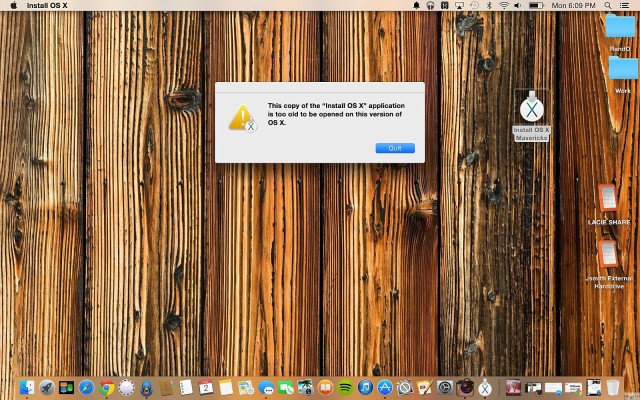640x400 pixels.
Task: Open the volume control in menu bar
Action: [519, 6]
